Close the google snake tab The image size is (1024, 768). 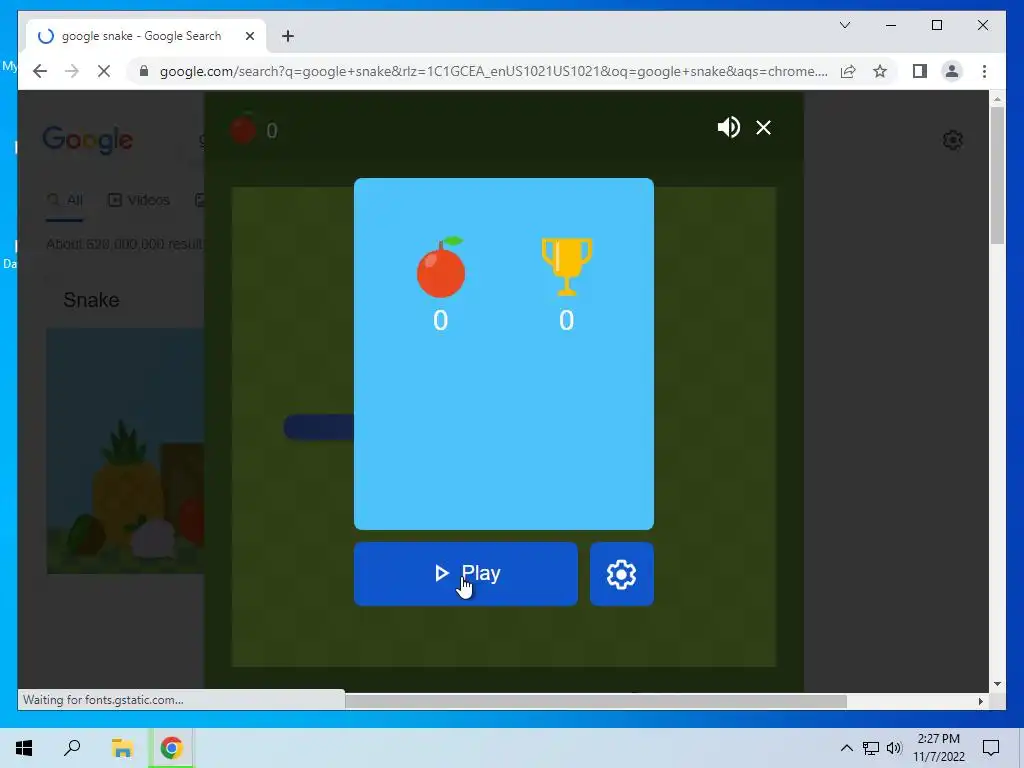coord(249,36)
